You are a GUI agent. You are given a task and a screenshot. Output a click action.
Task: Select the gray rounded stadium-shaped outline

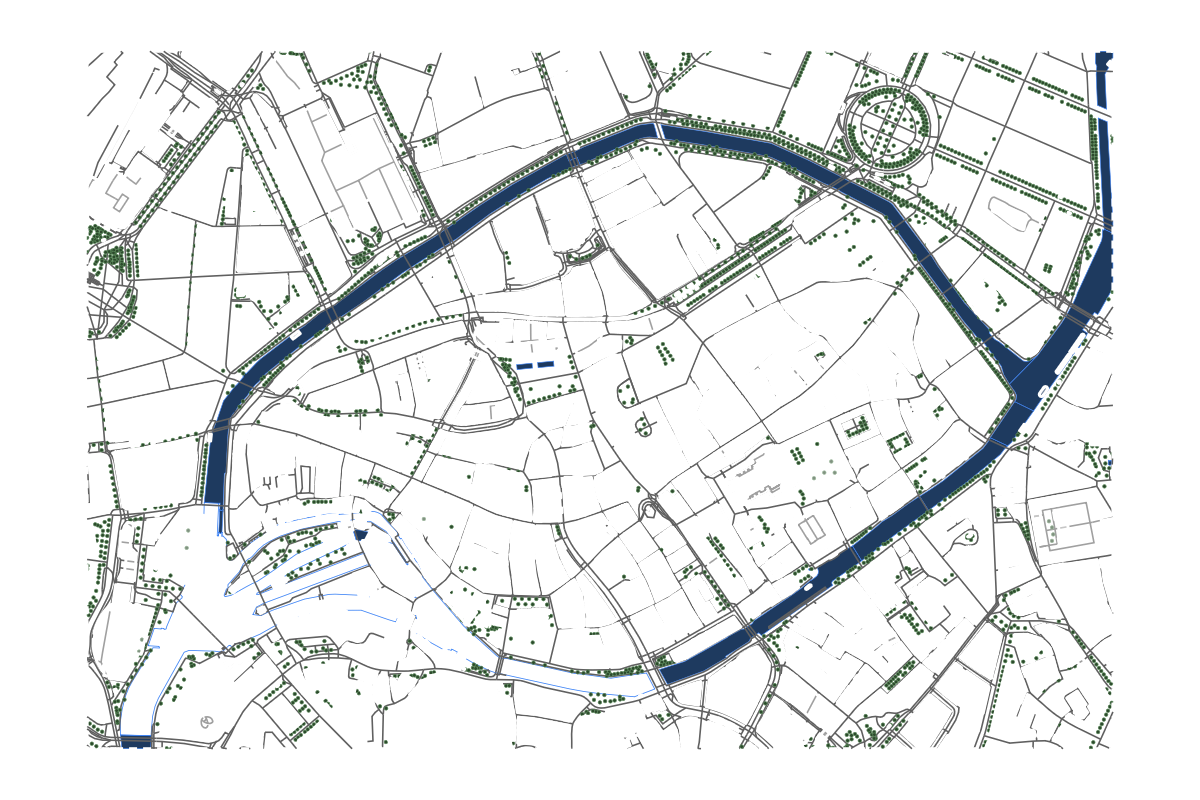pyautogui.click(x=1013, y=214)
